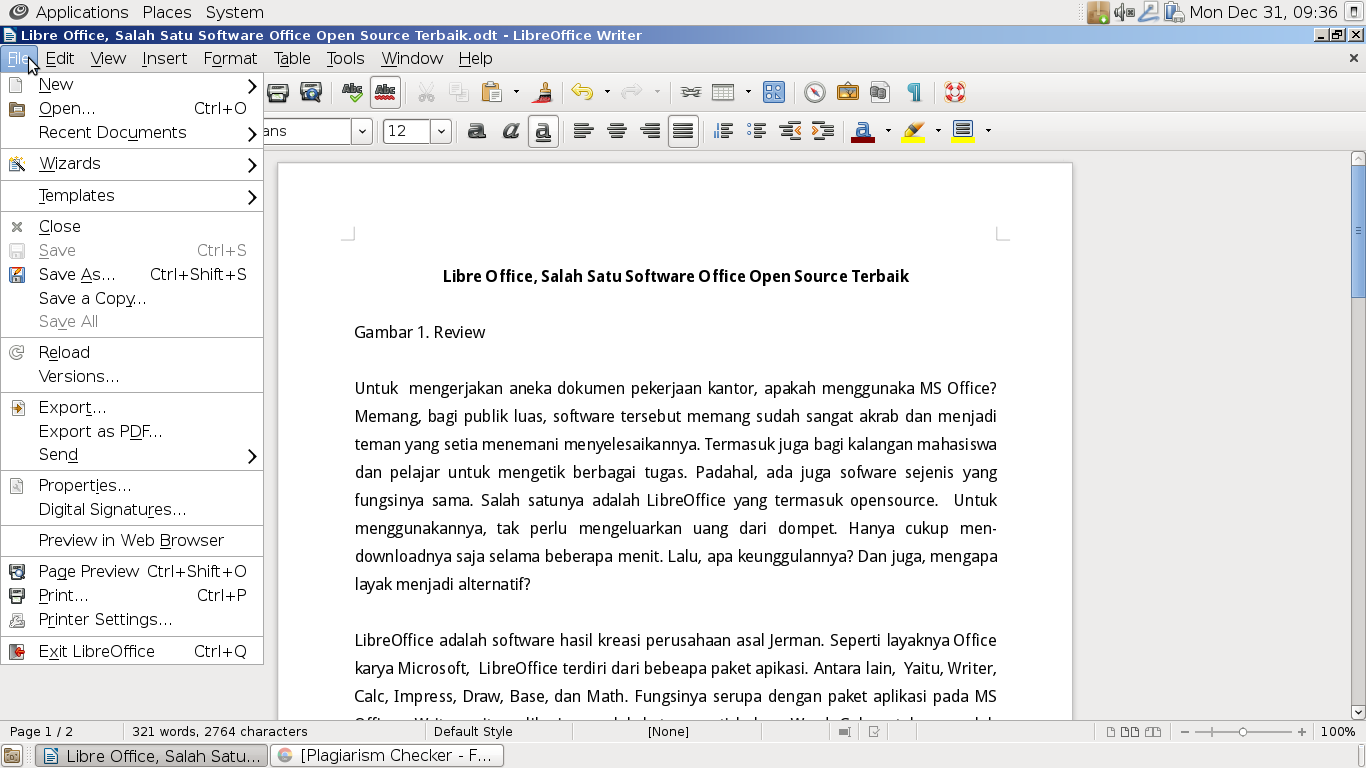Apply yellow Highlighting color
The image size is (1366, 768).
(x=913, y=131)
